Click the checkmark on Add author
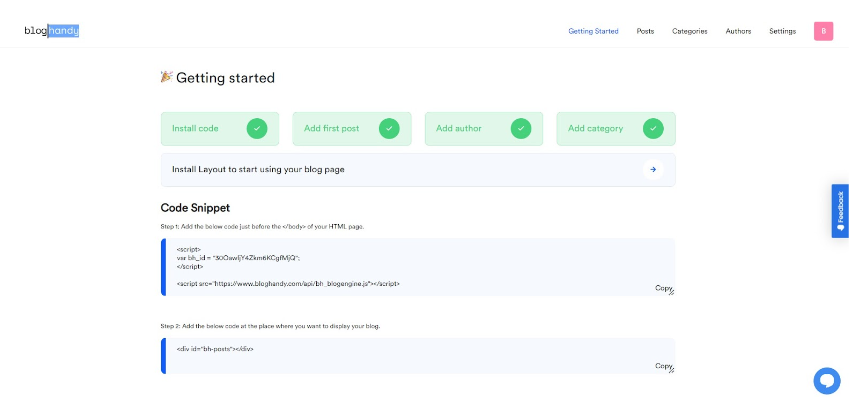 [x=521, y=129]
